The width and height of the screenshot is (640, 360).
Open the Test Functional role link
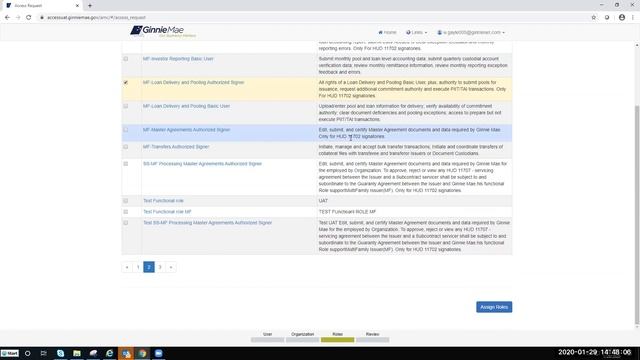click(163, 201)
